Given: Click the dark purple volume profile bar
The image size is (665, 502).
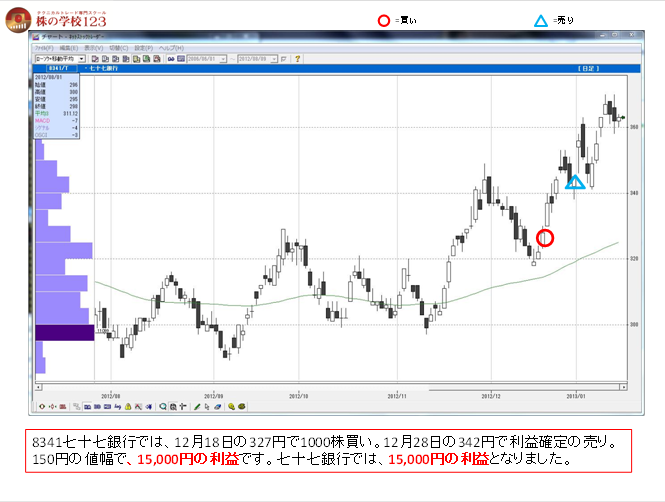Looking at the screenshot, I should (x=65, y=332).
